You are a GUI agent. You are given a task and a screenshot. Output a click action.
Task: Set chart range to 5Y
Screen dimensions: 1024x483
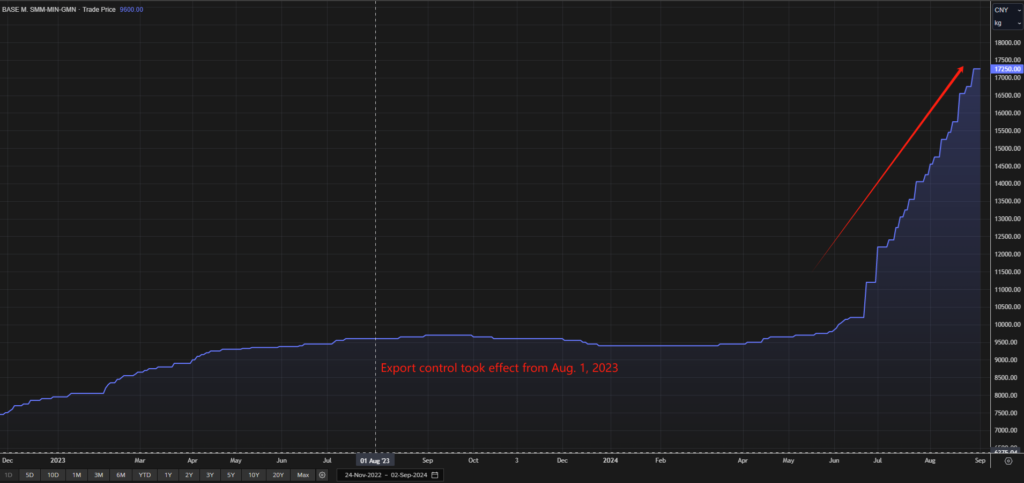click(231, 475)
